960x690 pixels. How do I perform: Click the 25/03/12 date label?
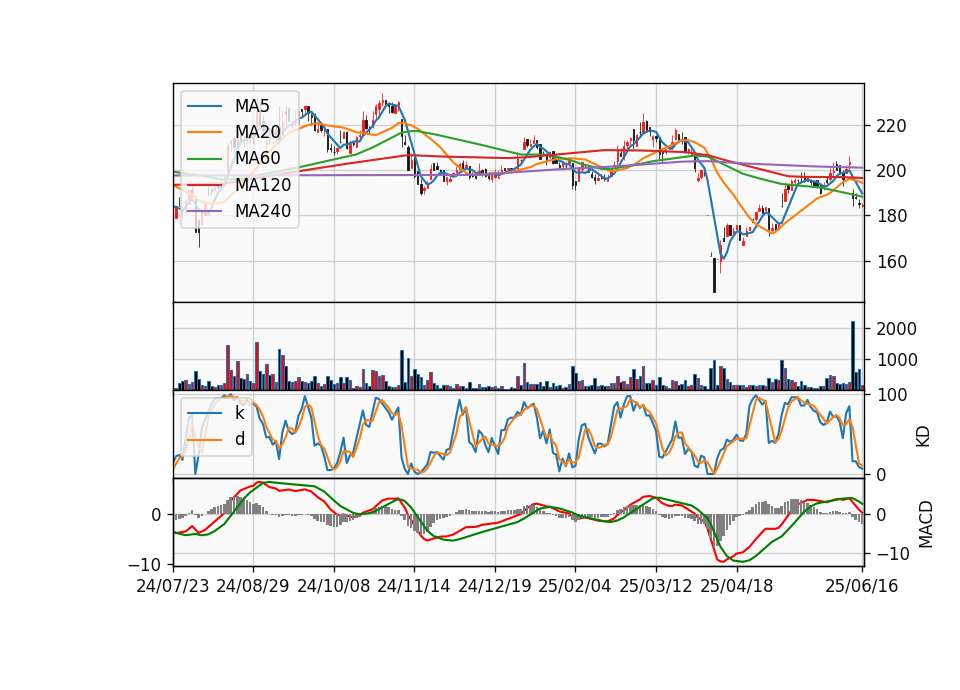tap(656, 586)
